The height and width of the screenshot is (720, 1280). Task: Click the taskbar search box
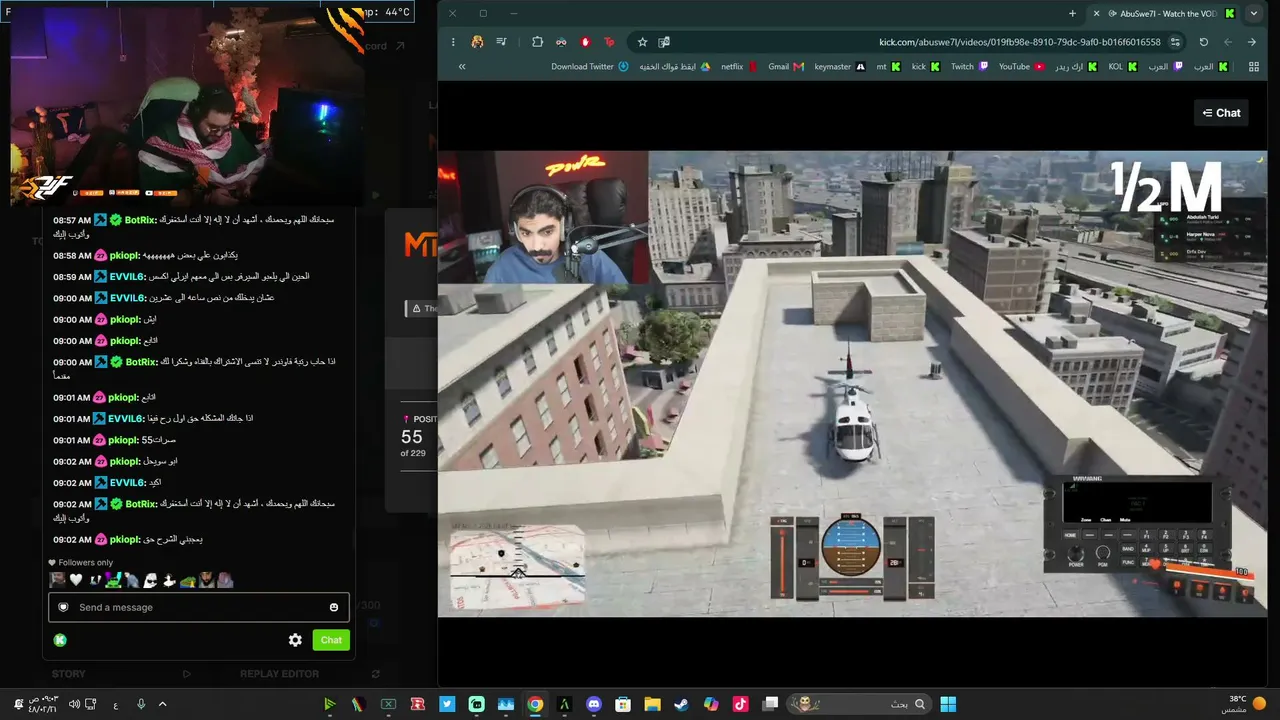[x=858, y=704]
